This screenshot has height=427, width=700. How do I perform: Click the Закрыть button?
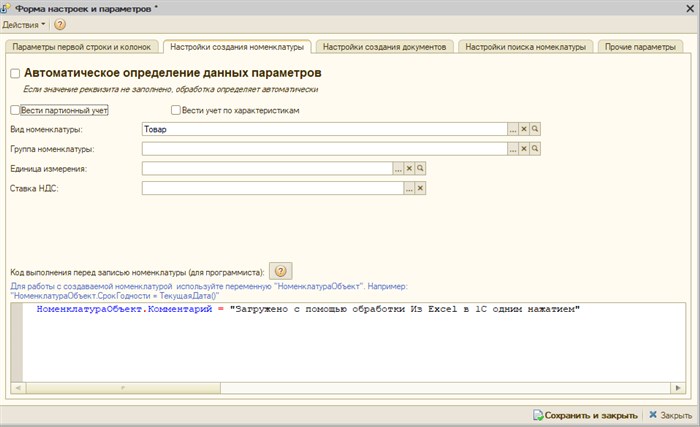pyautogui.click(x=671, y=415)
